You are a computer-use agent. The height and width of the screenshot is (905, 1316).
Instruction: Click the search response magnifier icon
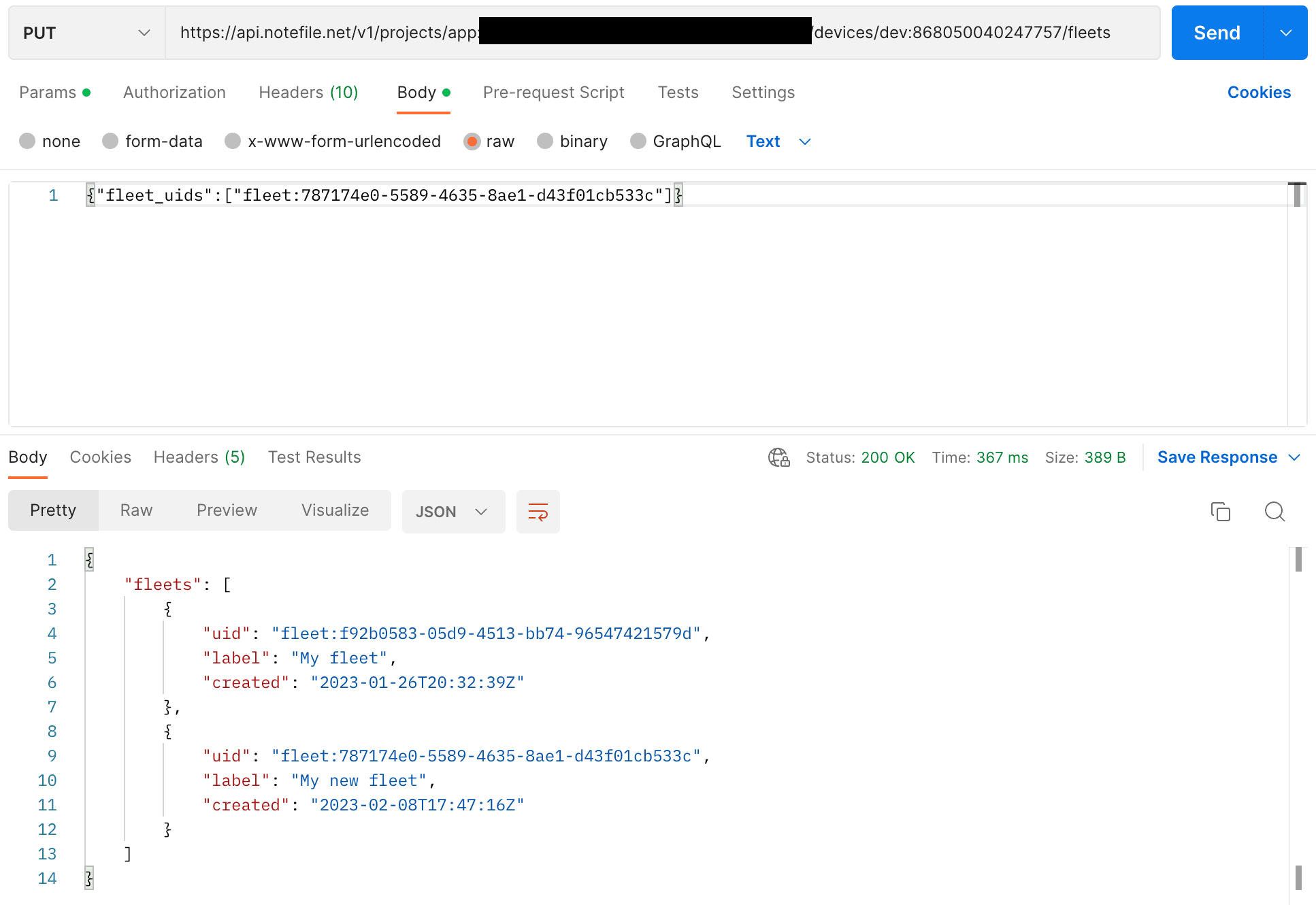pyautogui.click(x=1274, y=512)
